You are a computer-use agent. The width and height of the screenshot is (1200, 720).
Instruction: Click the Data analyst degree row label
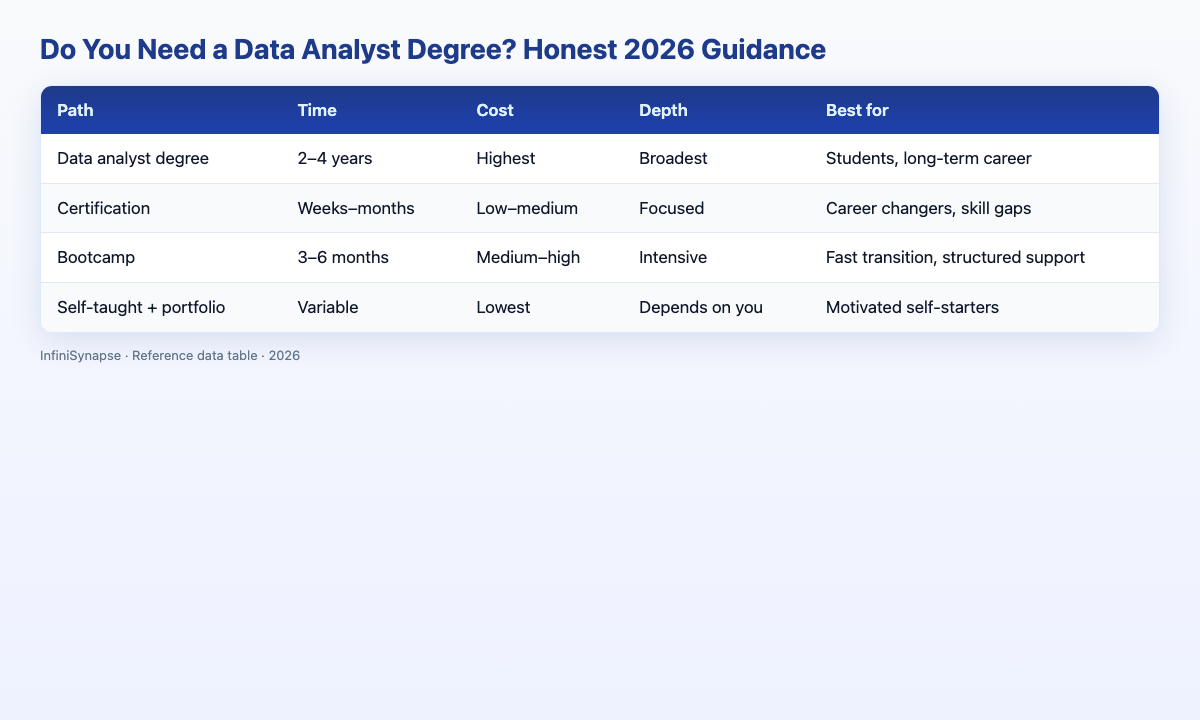(x=133, y=159)
